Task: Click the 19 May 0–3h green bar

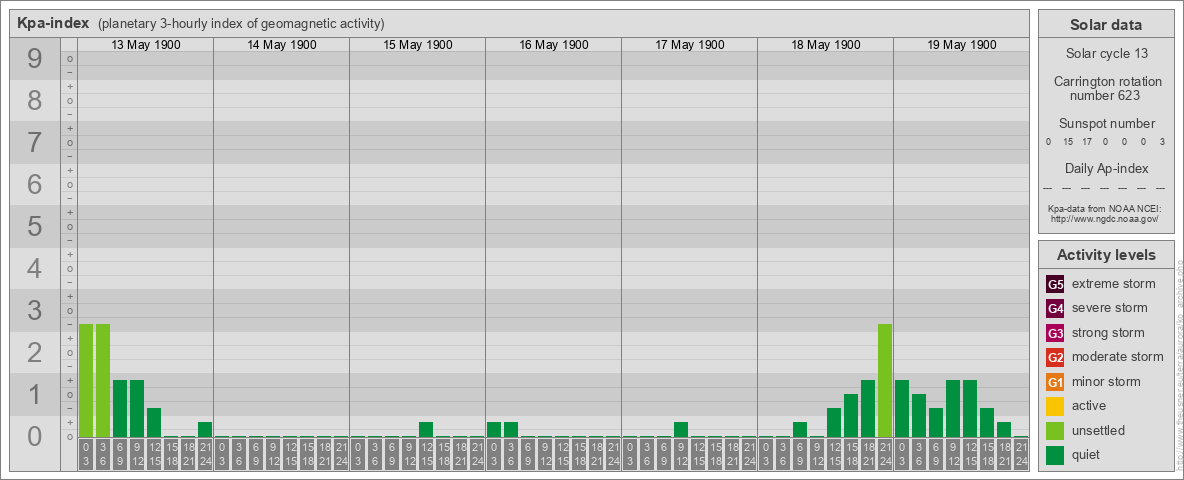Action: 902,408
